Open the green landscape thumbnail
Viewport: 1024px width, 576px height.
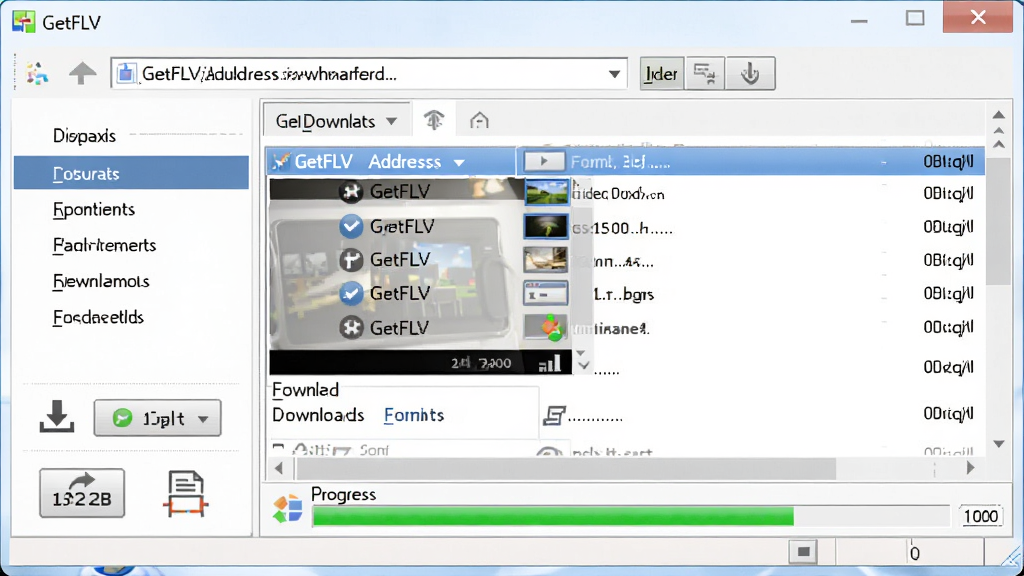tap(546, 193)
